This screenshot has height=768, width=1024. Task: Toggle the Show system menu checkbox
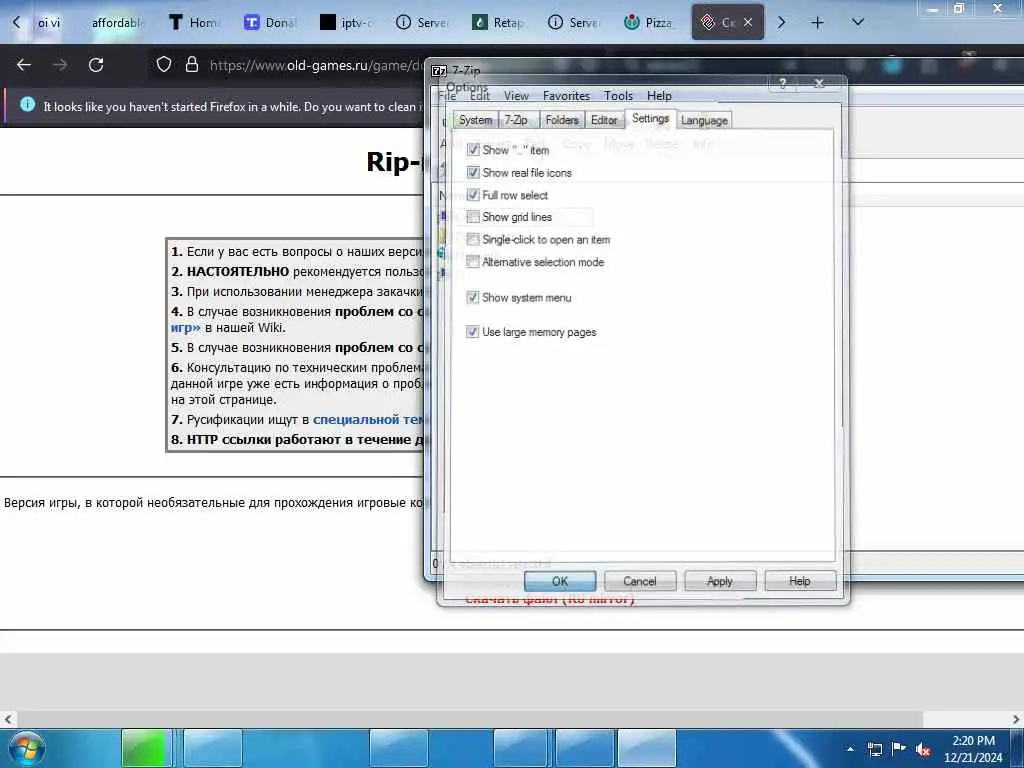473,297
